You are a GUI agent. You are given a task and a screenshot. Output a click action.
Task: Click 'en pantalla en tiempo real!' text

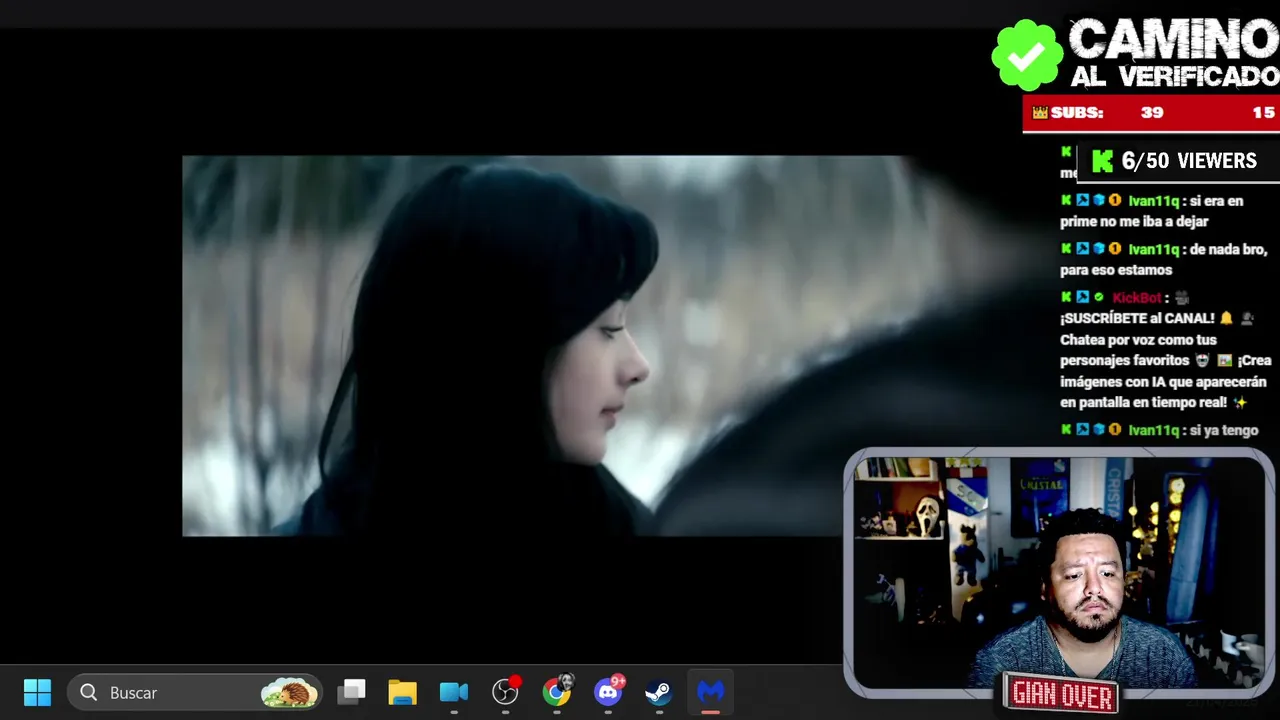(1144, 402)
